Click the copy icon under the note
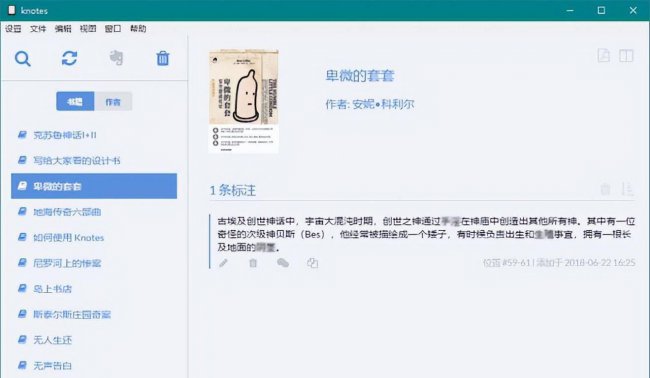The image size is (650, 378). point(313,263)
